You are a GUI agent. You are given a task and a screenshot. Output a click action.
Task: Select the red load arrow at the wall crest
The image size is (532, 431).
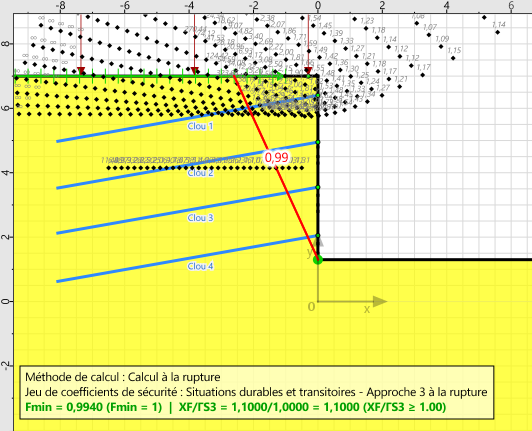coord(308,44)
